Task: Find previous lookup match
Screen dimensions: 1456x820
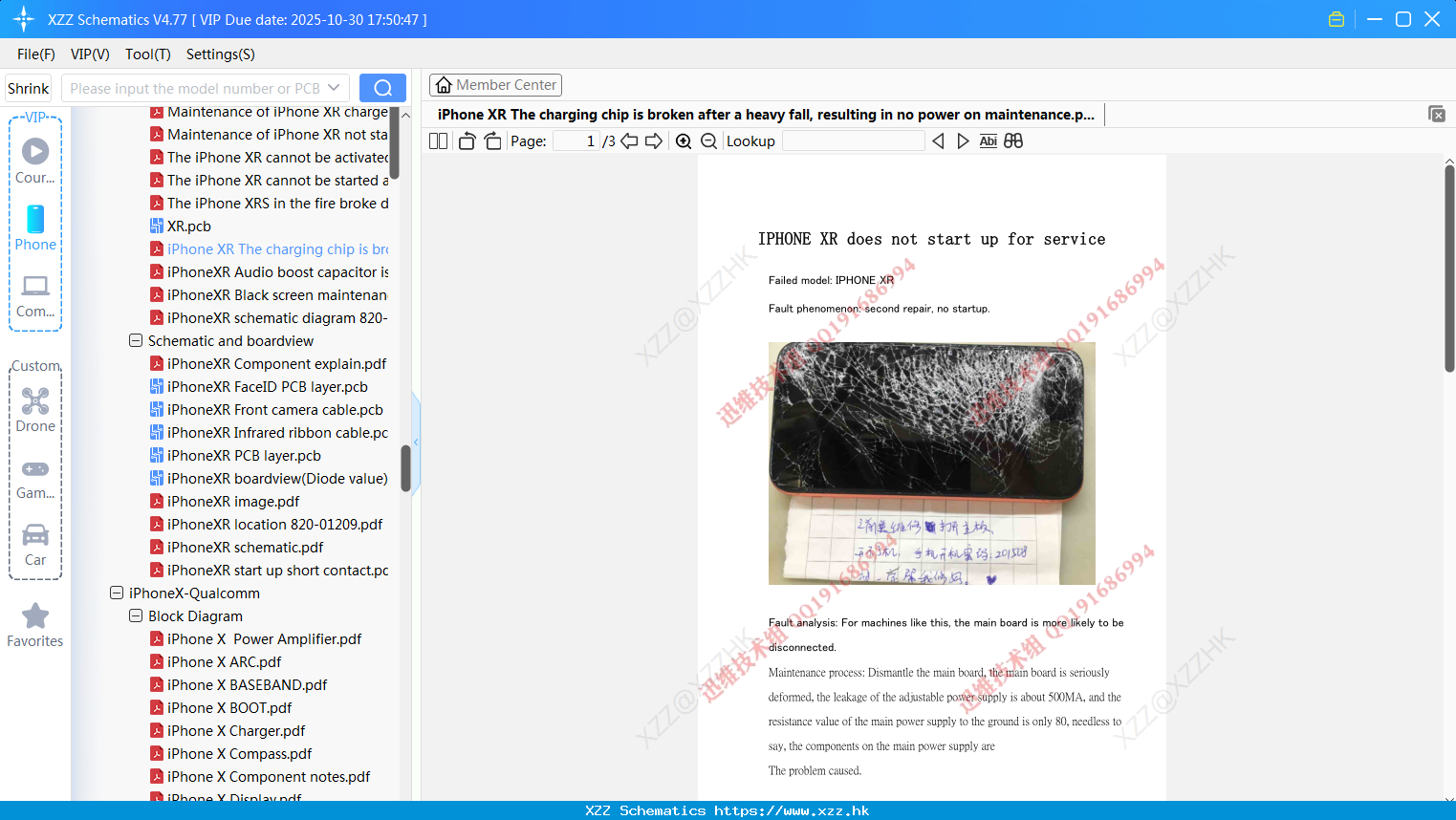Action: [938, 141]
